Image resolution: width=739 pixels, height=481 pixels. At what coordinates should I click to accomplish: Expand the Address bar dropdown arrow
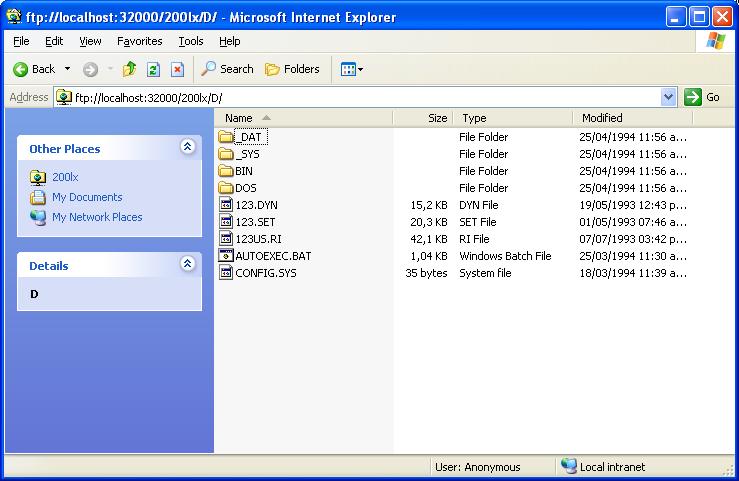(x=669, y=97)
